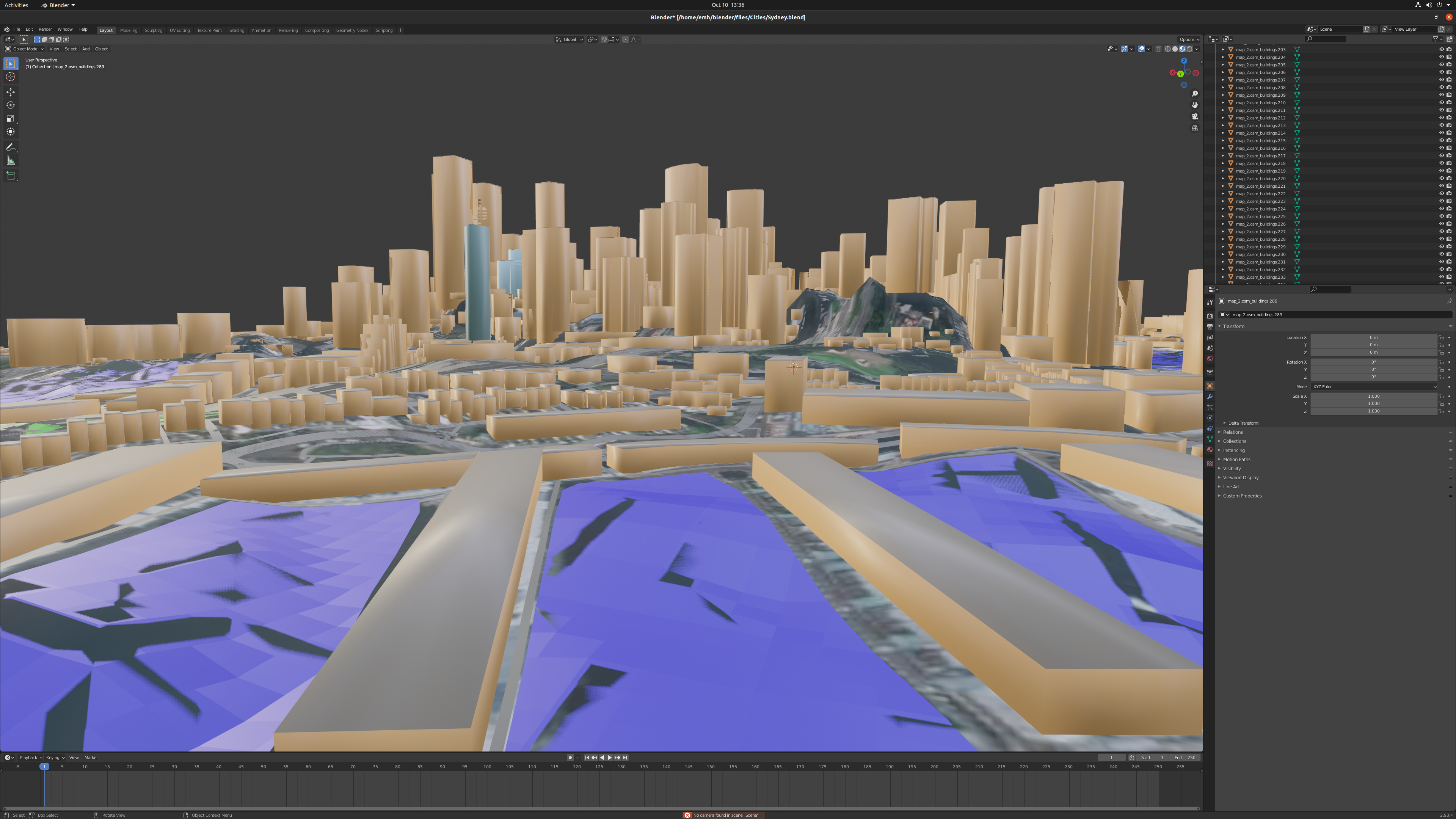
Task: Open the Render menu
Action: (x=45, y=30)
